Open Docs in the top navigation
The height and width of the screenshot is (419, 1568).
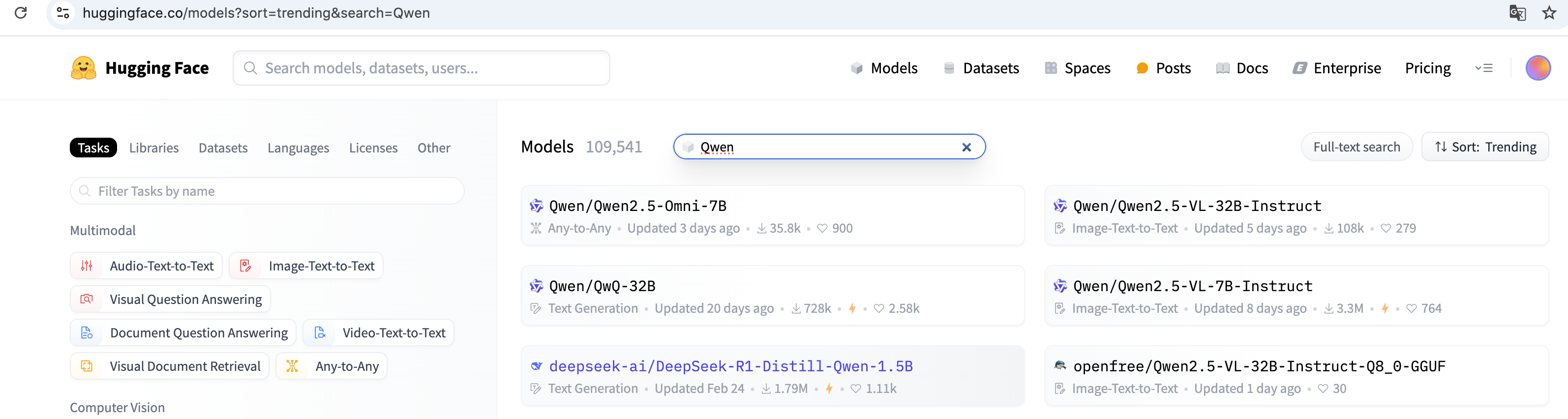[1242, 68]
